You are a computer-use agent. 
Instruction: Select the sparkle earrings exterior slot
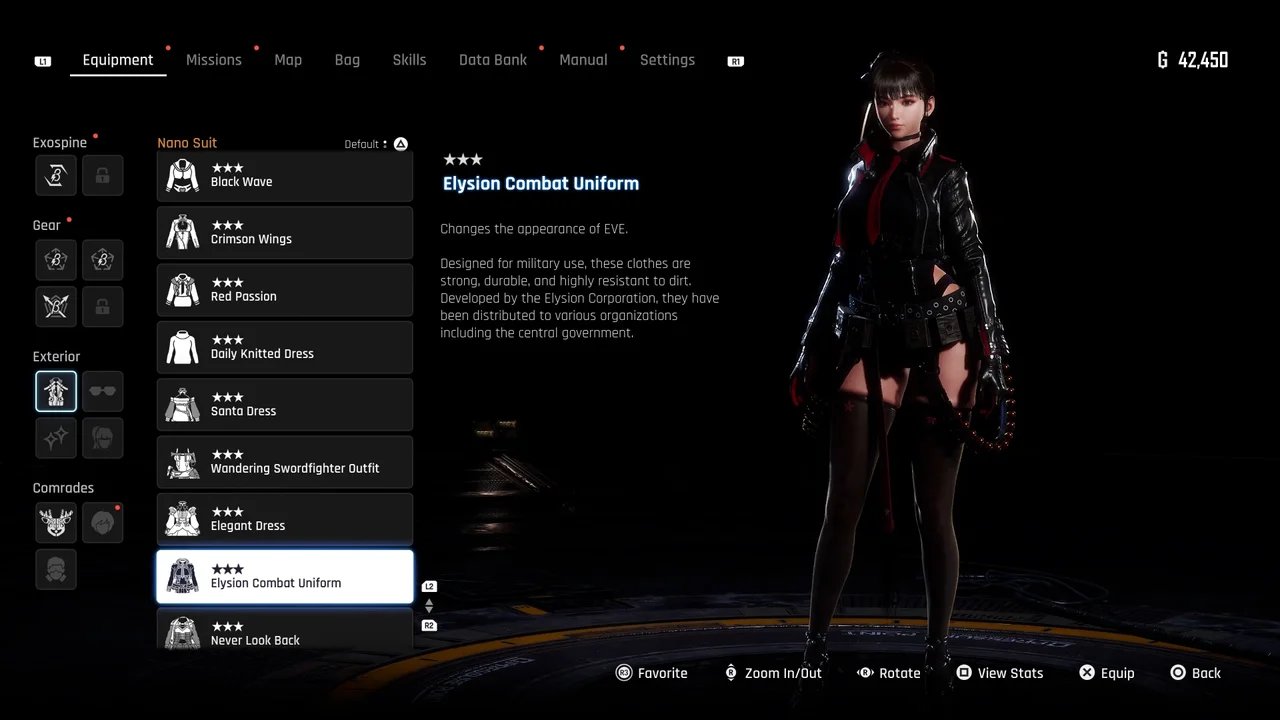[x=56, y=437]
